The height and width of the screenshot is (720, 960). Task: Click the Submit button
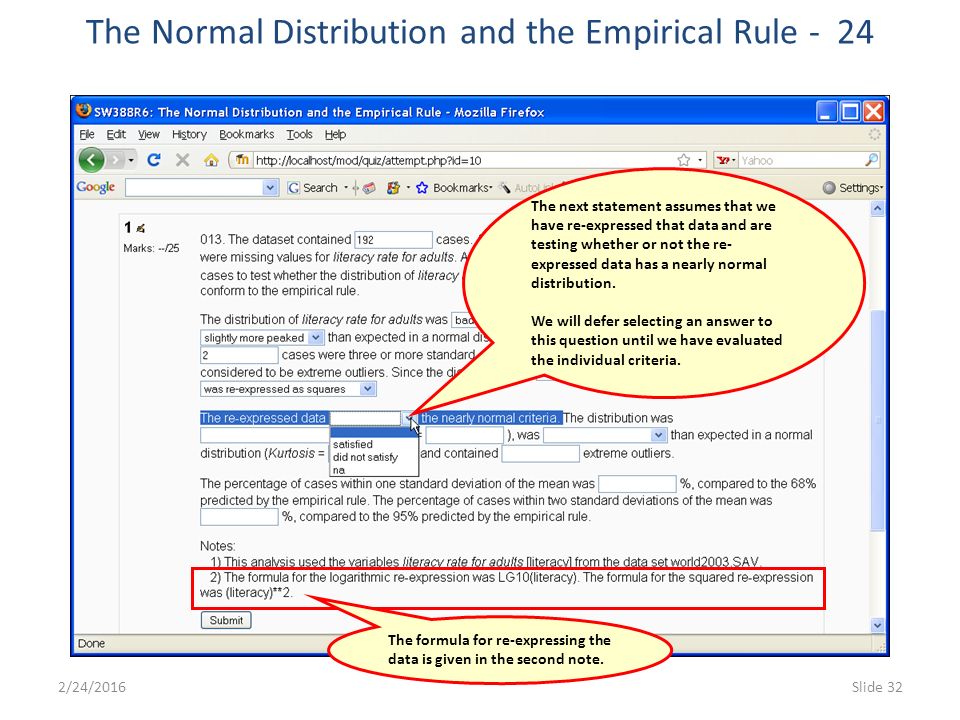click(x=226, y=620)
